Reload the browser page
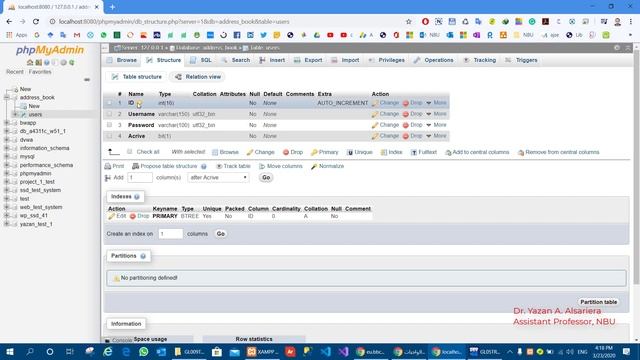The height and width of the screenshot is (360, 640). click(x=36, y=21)
